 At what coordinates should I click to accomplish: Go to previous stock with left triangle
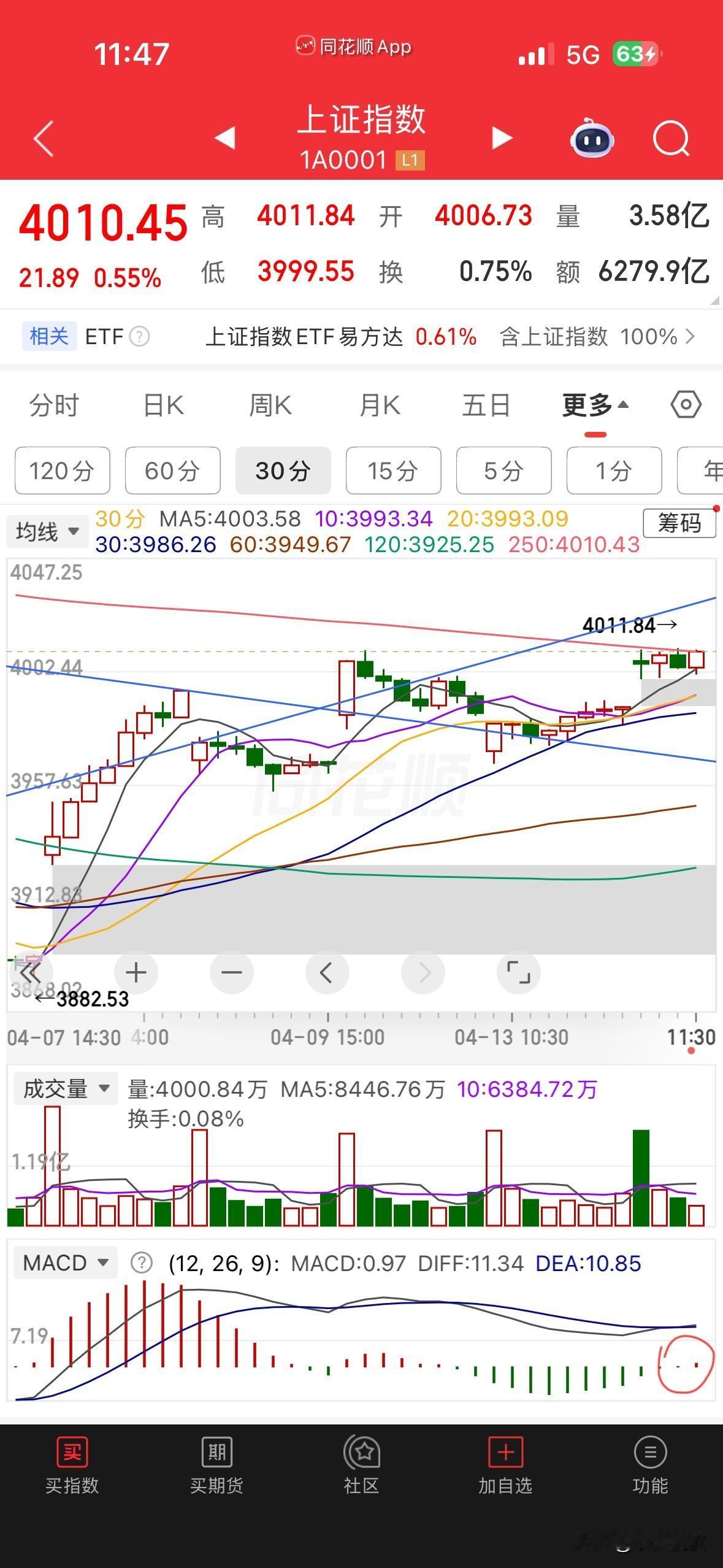(x=225, y=137)
